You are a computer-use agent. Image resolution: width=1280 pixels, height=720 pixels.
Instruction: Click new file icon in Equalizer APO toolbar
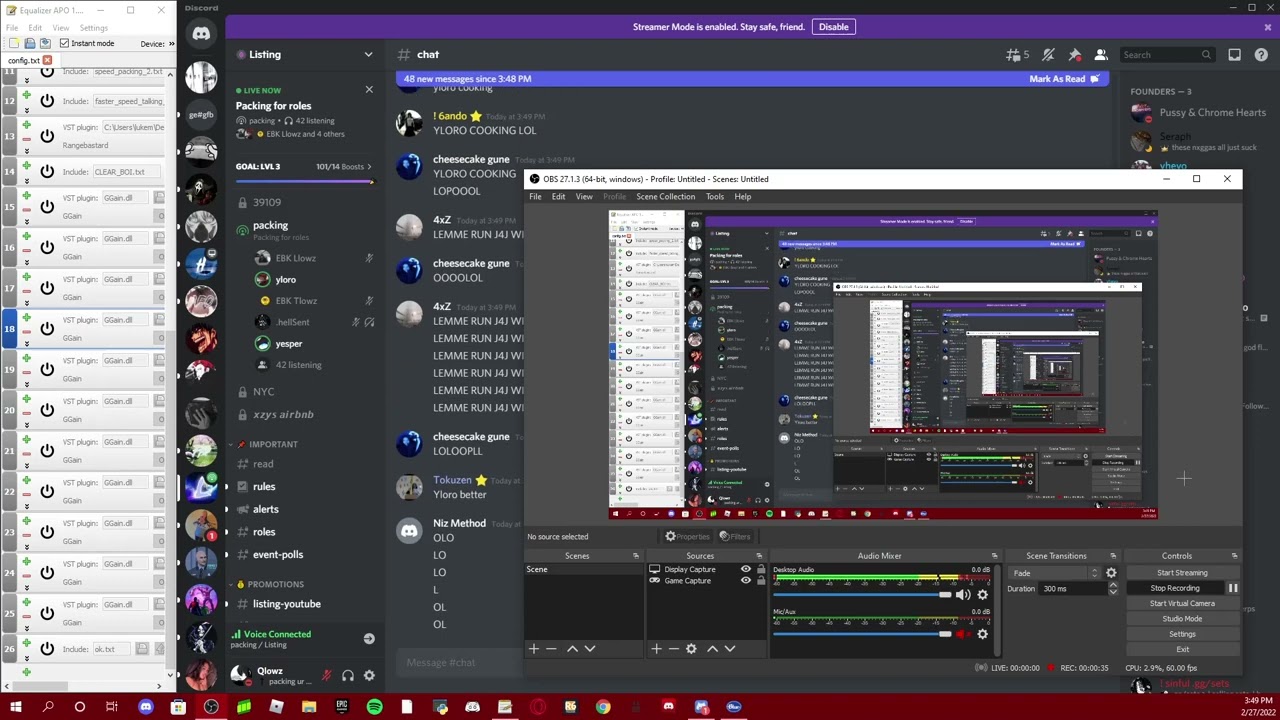tap(14, 43)
